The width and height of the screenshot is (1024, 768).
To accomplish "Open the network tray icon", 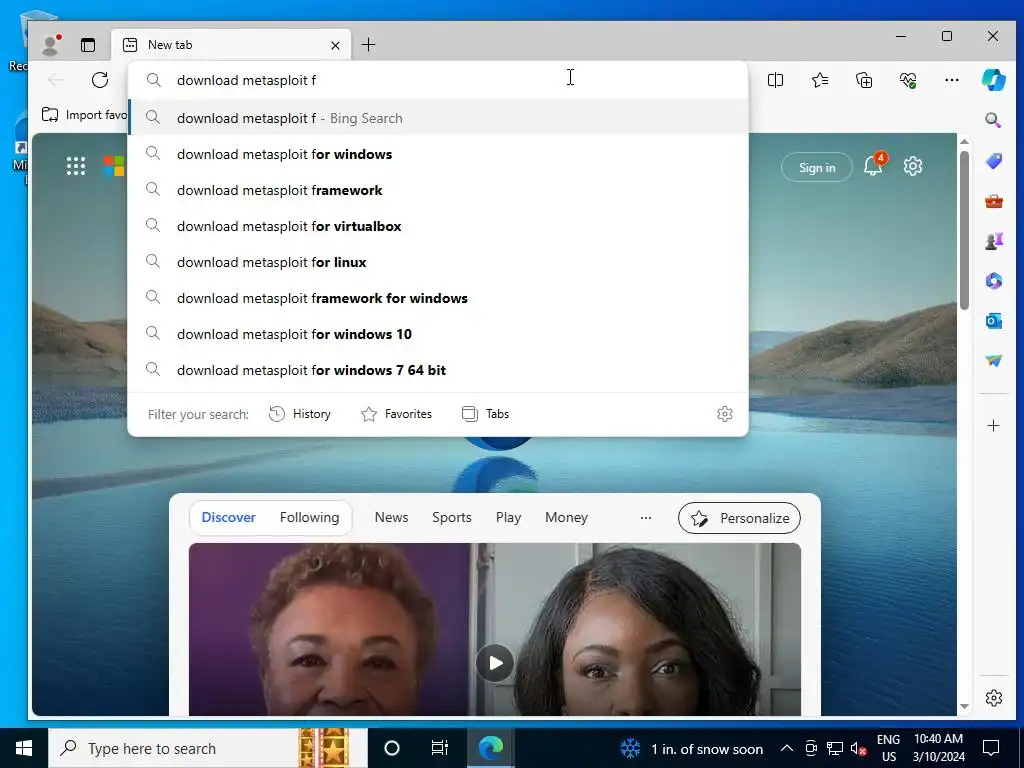I will (x=835, y=748).
